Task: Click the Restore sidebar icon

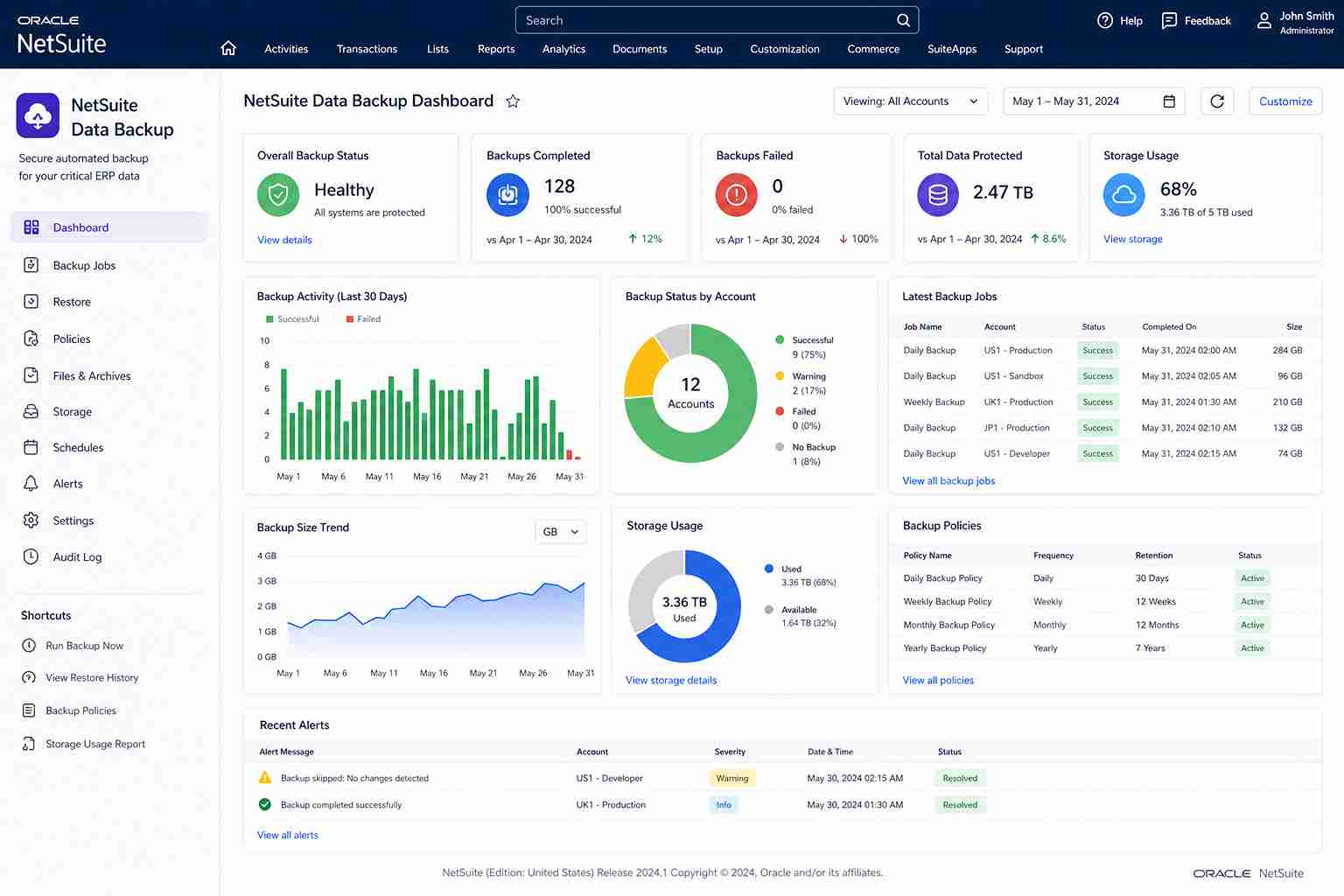Action: tap(31, 302)
